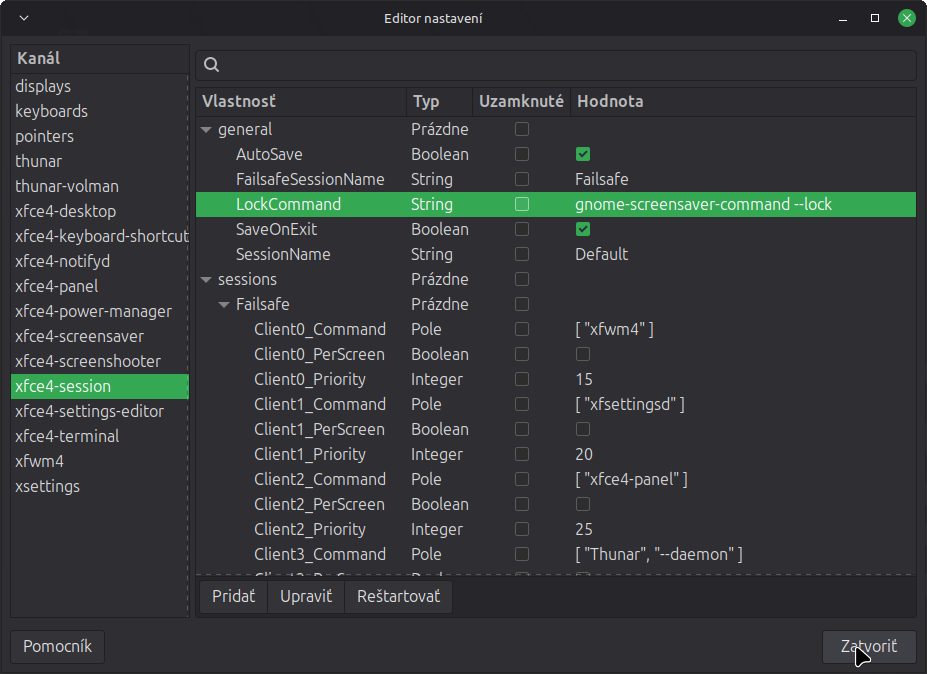Collapse the sessions property group

207,280
